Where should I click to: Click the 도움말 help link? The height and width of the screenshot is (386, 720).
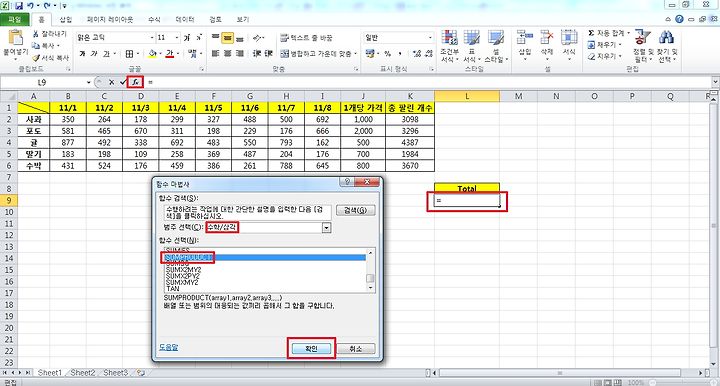pos(169,347)
